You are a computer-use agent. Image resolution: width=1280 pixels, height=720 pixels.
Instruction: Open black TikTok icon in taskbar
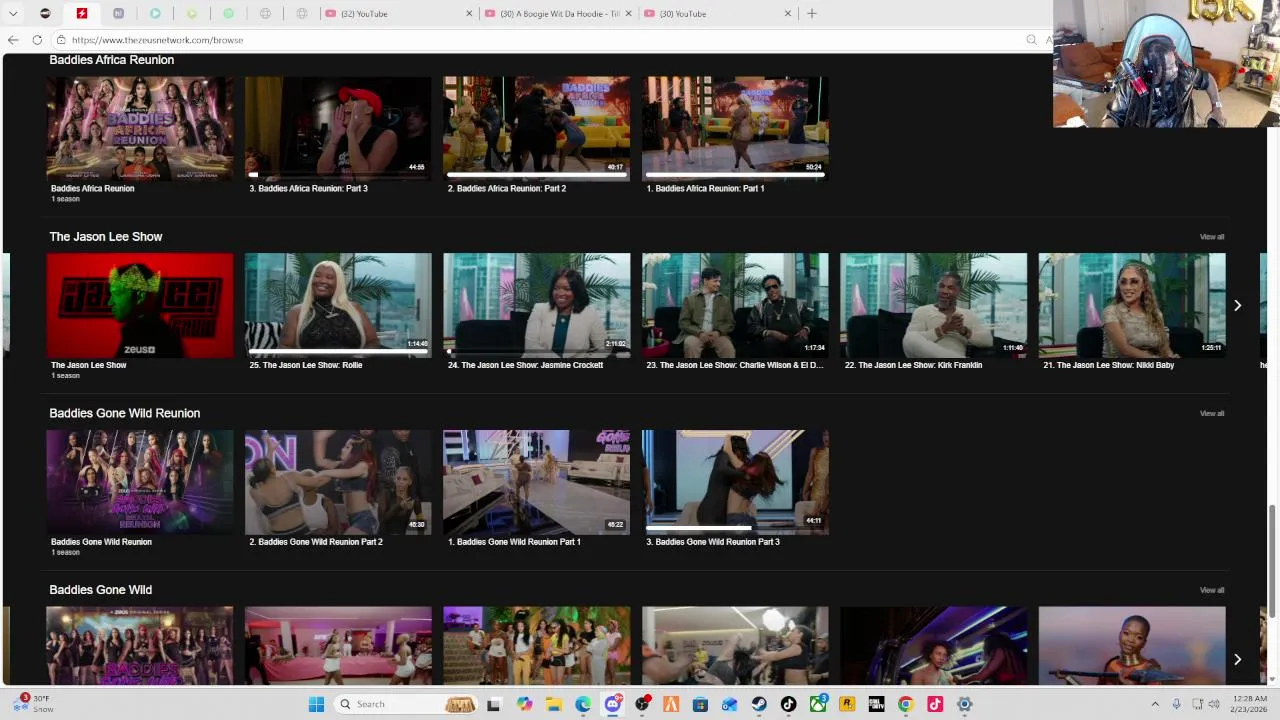pyautogui.click(x=788, y=704)
